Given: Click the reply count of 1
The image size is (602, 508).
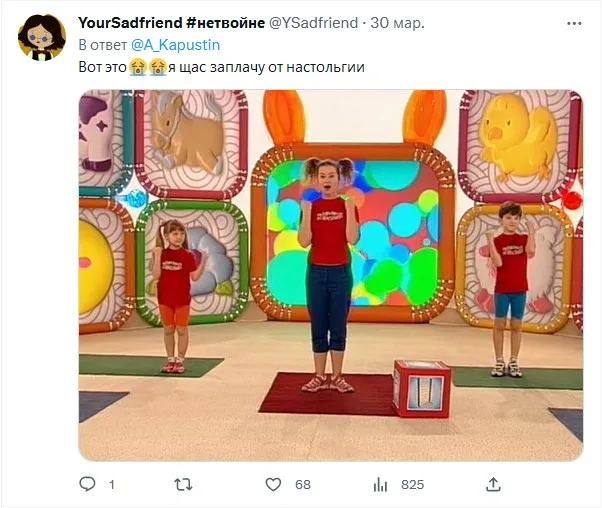Looking at the screenshot, I should 111,485.
